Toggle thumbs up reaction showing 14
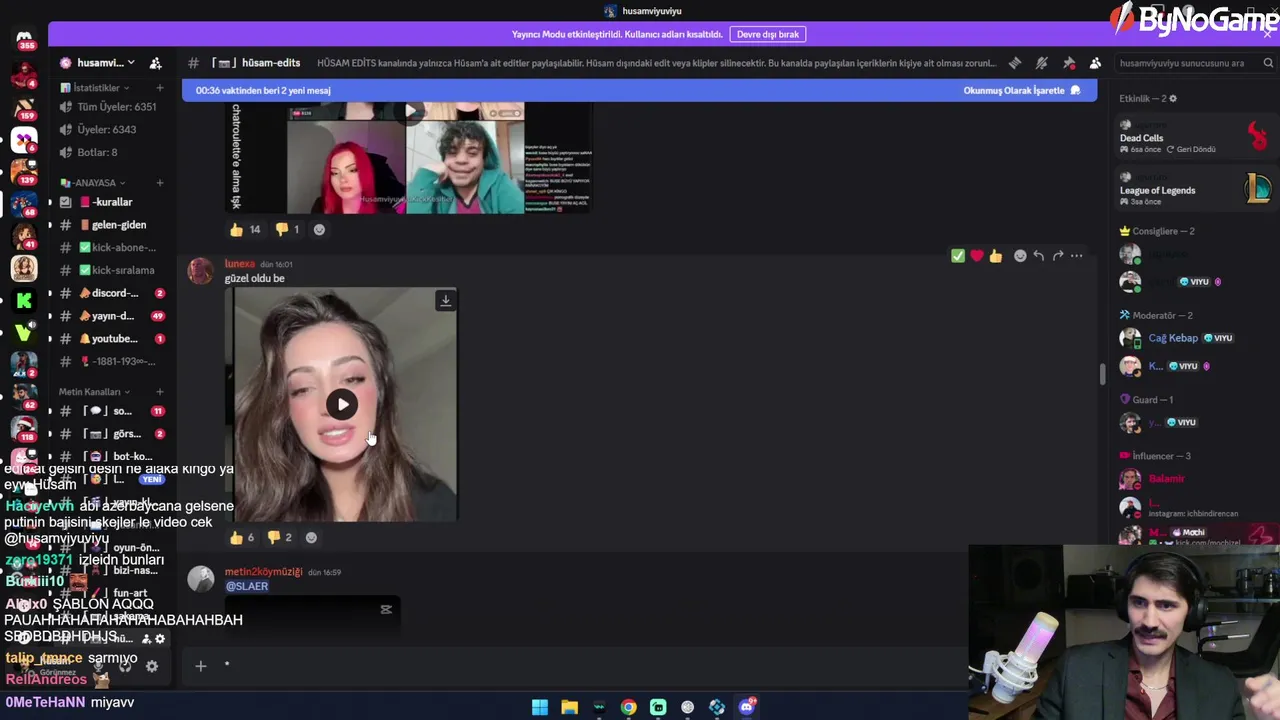The width and height of the screenshot is (1280, 720). [x=245, y=229]
